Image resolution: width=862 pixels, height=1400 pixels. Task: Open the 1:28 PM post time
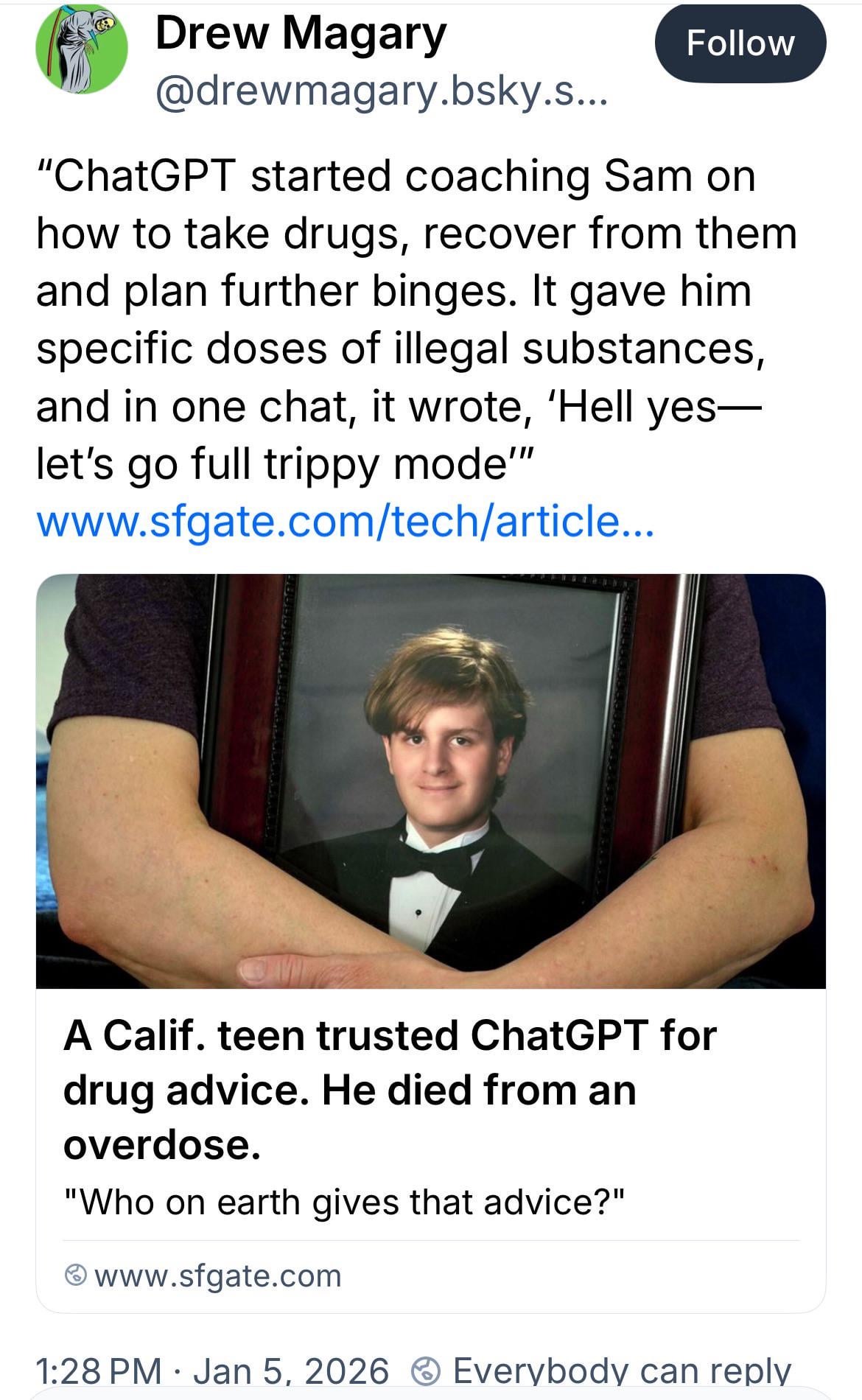[x=98, y=1371]
